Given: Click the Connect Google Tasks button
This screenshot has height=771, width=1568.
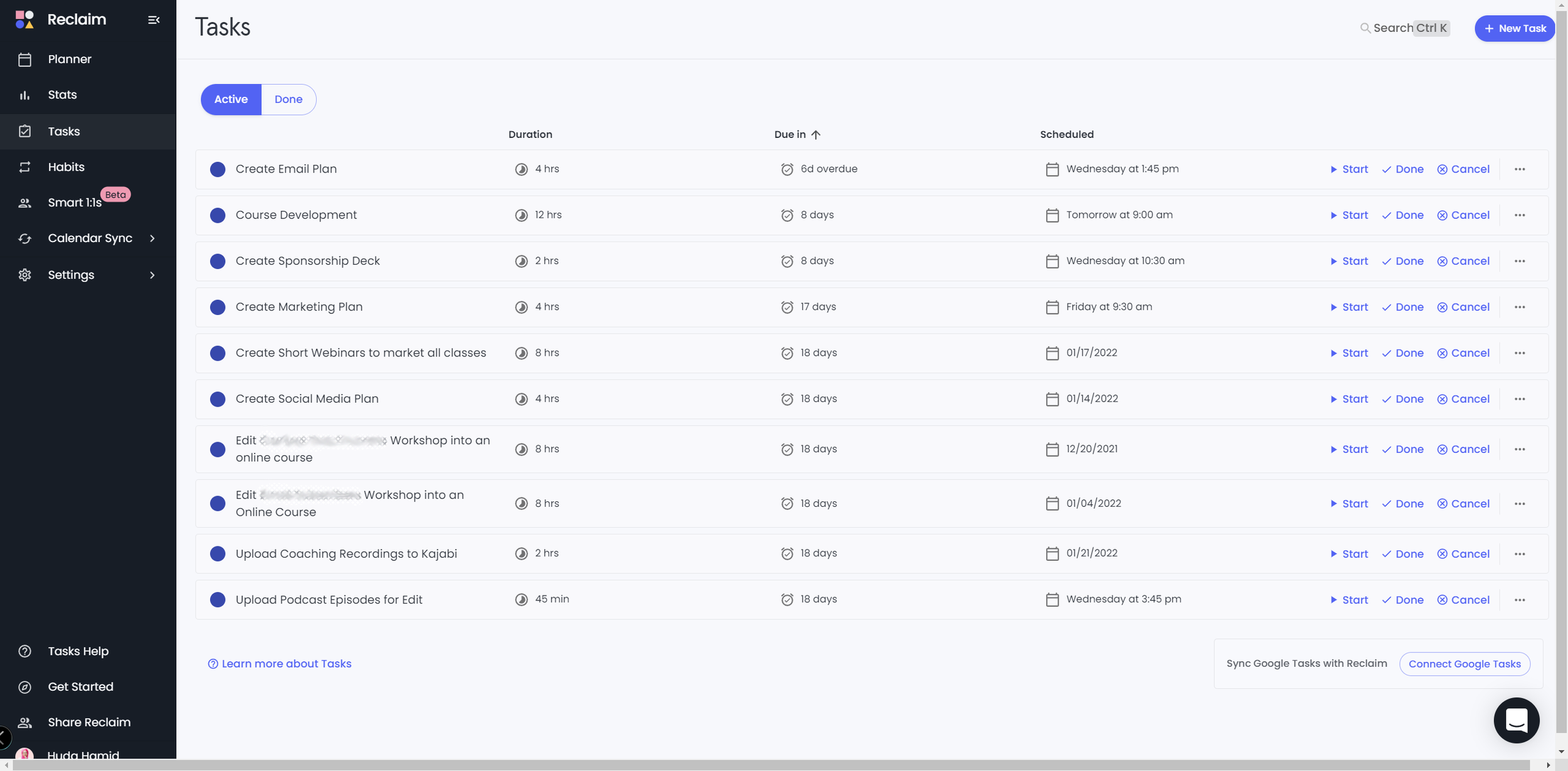Looking at the screenshot, I should click(1464, 664).
